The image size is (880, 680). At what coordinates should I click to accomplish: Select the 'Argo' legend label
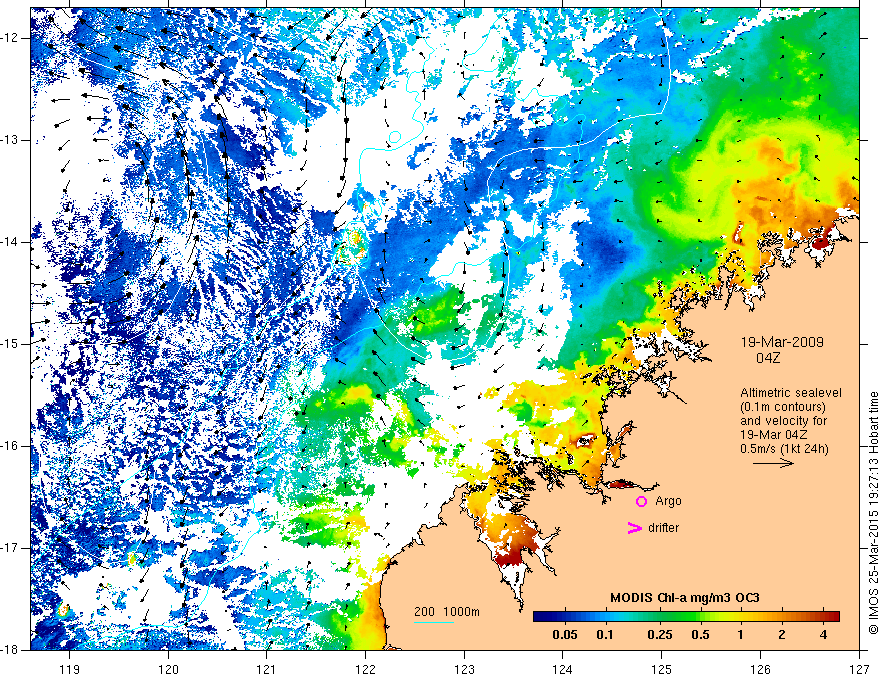click(668, 501)
